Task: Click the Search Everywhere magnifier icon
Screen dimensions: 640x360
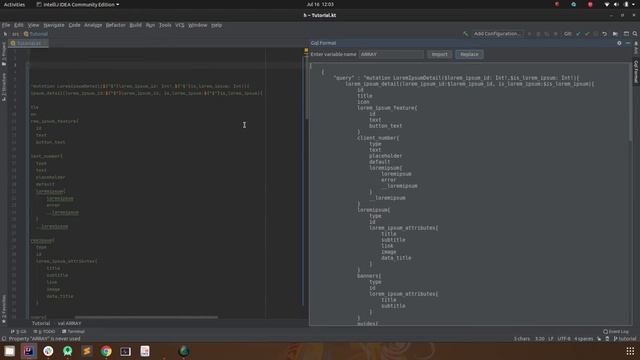Action: [635, 34]
